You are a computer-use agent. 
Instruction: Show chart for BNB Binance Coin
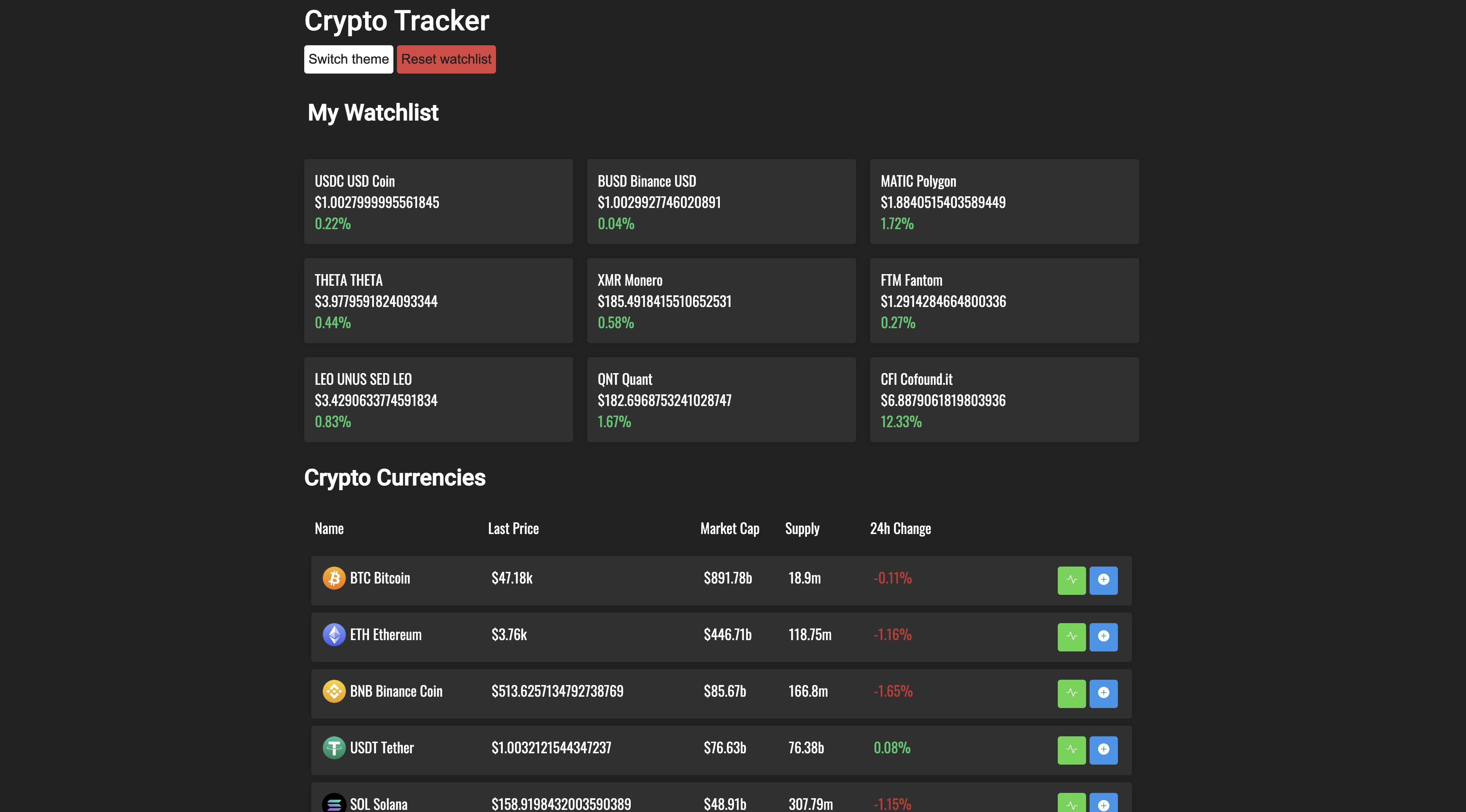[x=1071, y=693]
